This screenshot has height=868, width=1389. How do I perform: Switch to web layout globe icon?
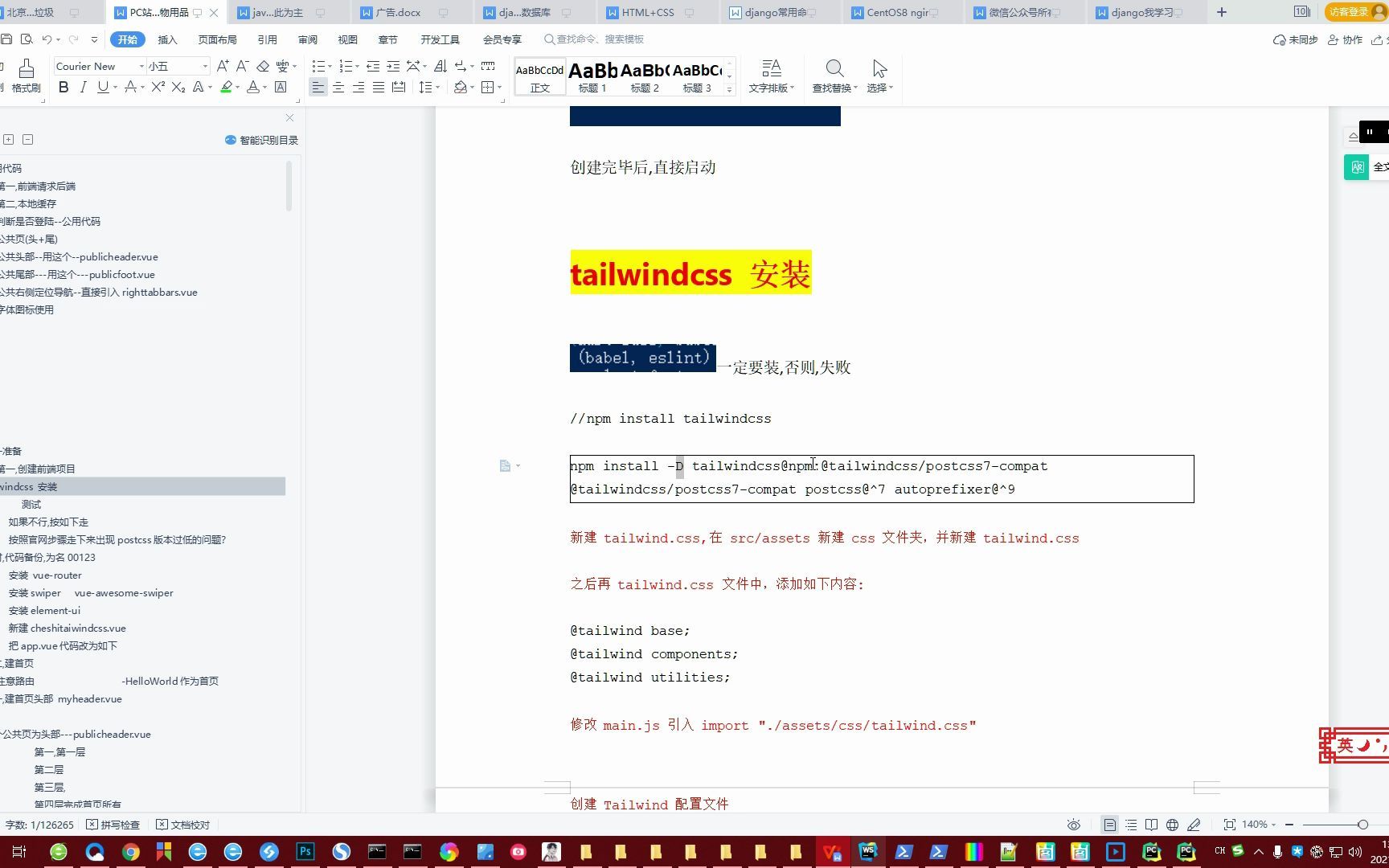tap(1172, 825)
